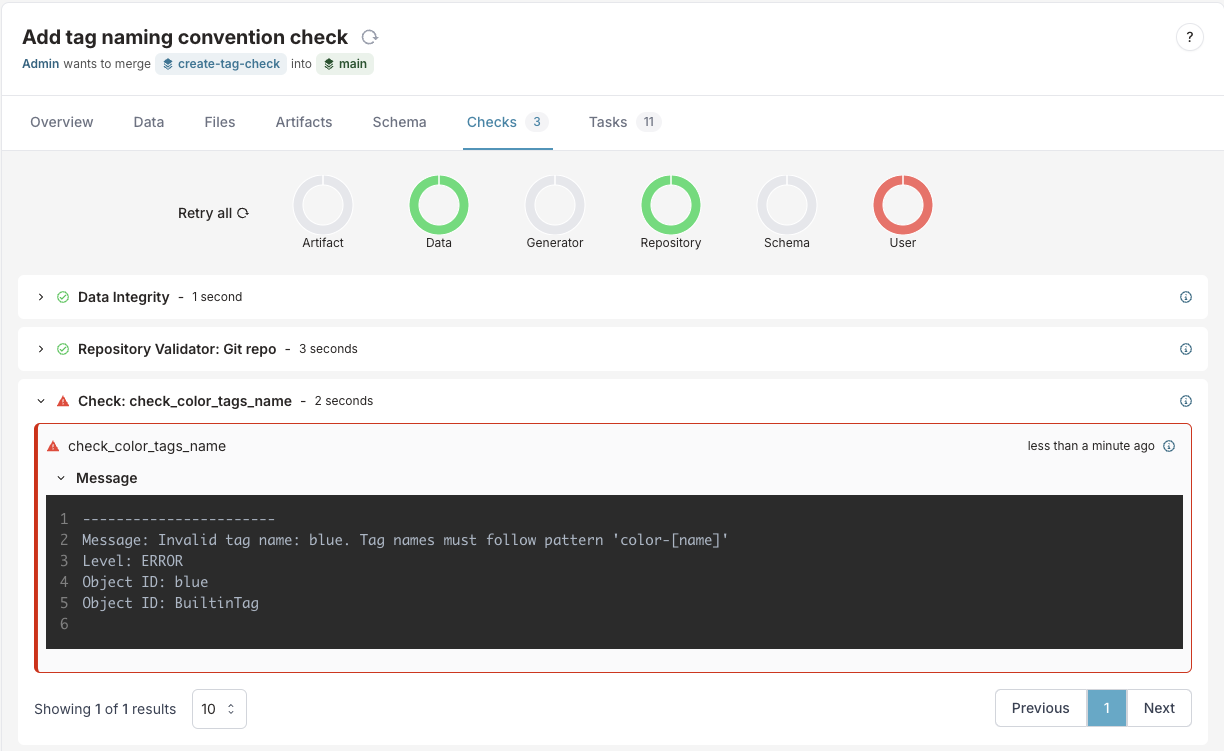The width and height of the screenshot is (1224, 751).
Task: Expand the Repository Validator Git repo check
Action: click(x=40, y=349)
